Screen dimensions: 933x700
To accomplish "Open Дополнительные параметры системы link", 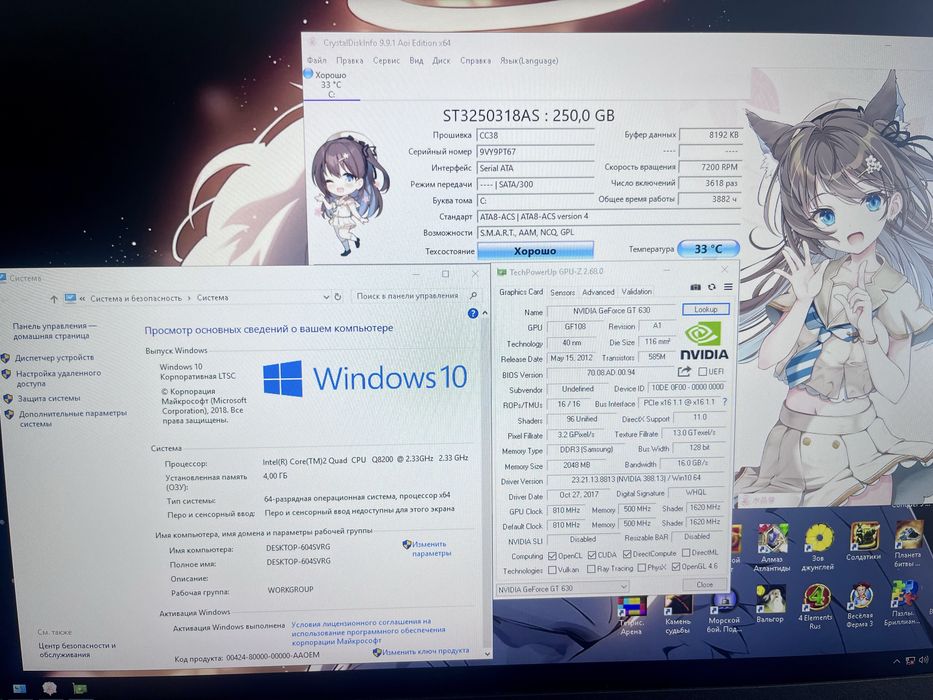I will 73,418.
